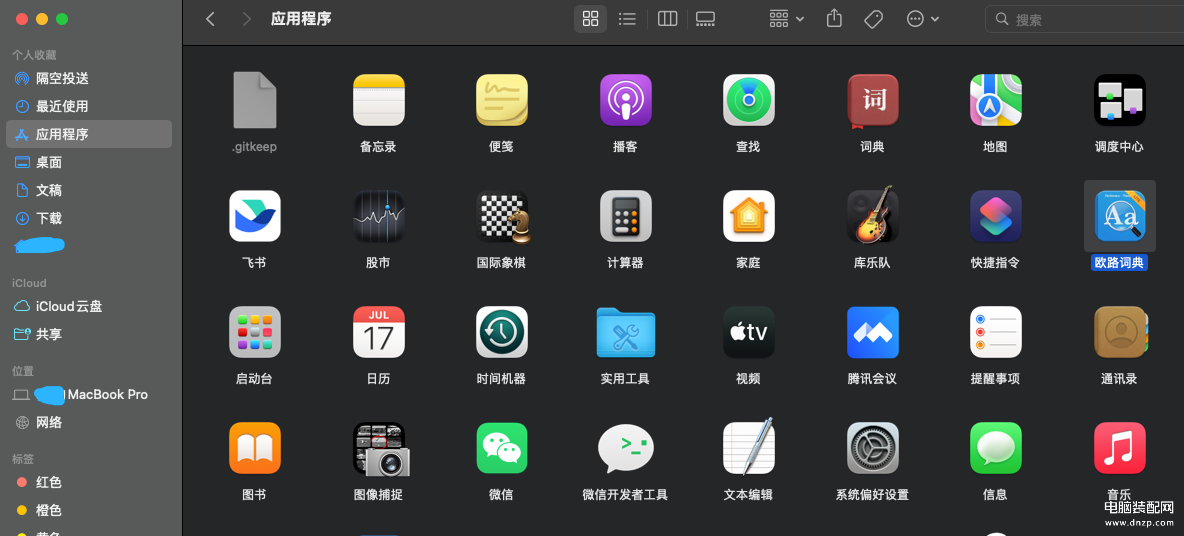Screen dimensions: 1184x536
Task: Open 桌面 Desktop in sidebar
Action: pyautogui.click(x=89, y=162)
